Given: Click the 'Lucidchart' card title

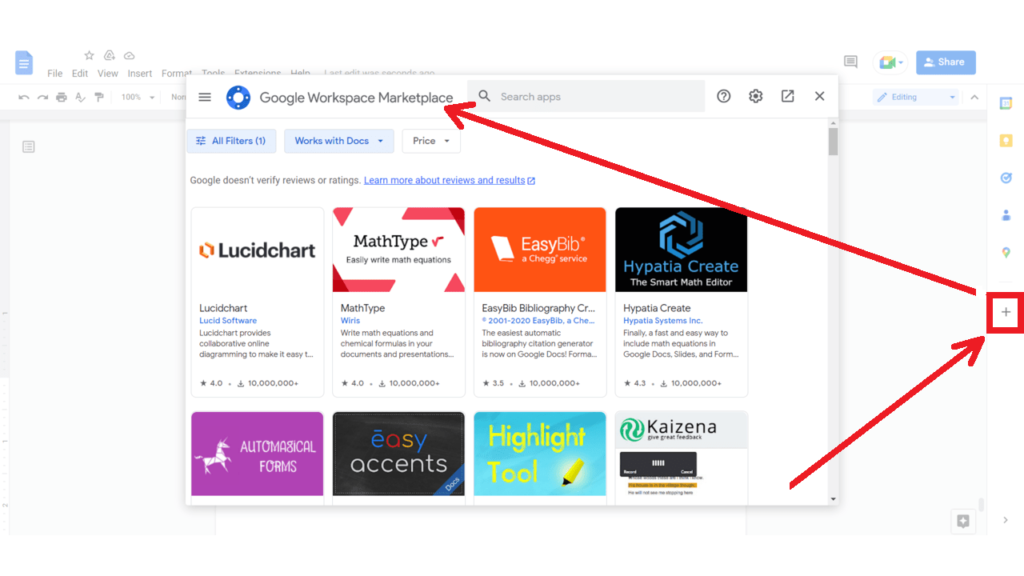Looking at the screenshot, I should click(223, 308).
